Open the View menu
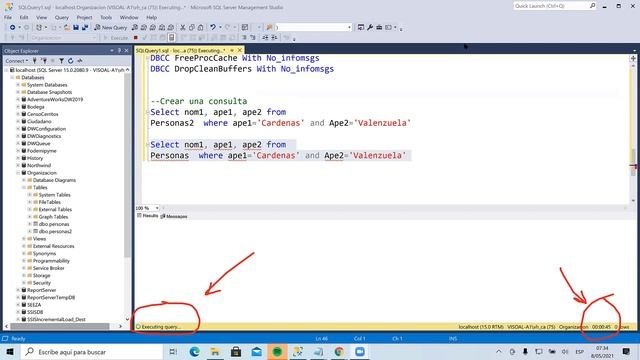This screenshot has height=360, width=640. point(42,18)
